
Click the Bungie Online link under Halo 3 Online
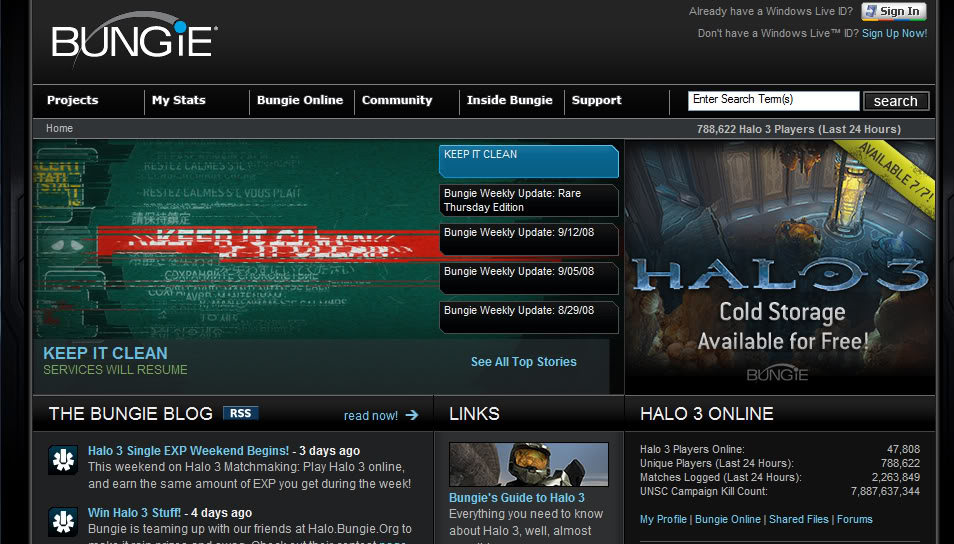click(x=728, y=519)
